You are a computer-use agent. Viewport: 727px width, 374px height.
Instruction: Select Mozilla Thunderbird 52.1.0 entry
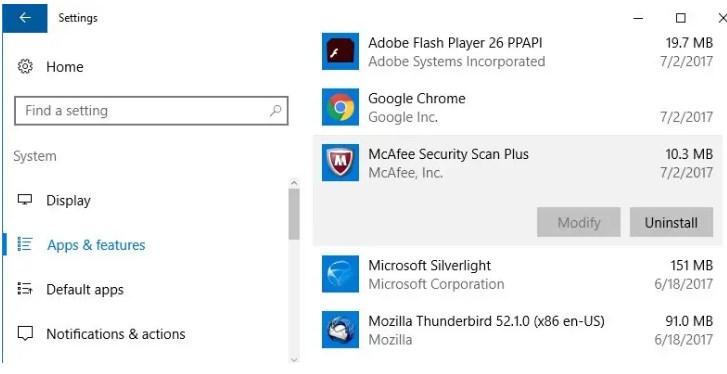pos(486,321)
